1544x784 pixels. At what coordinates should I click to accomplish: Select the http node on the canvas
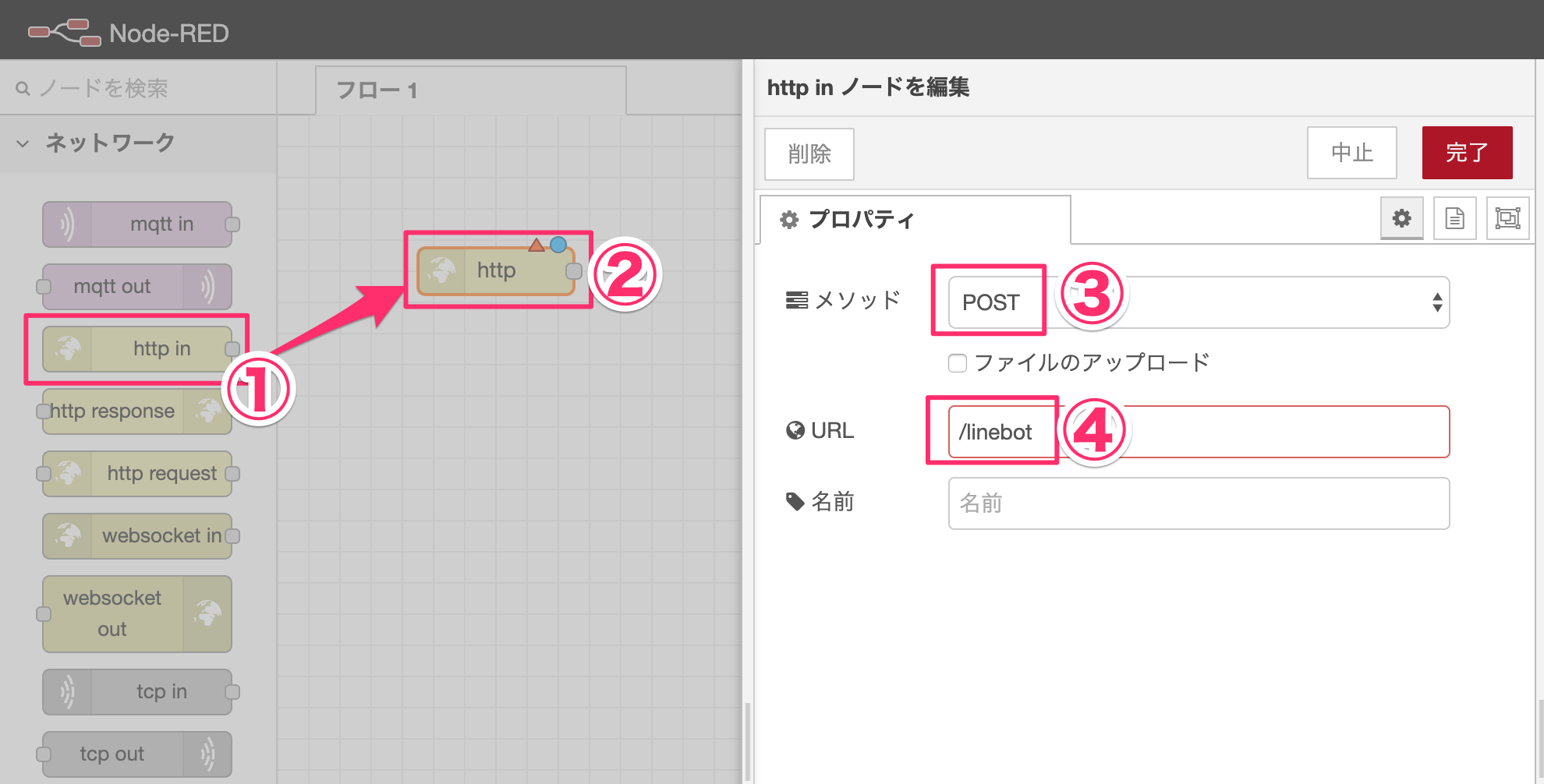(496, 271)
